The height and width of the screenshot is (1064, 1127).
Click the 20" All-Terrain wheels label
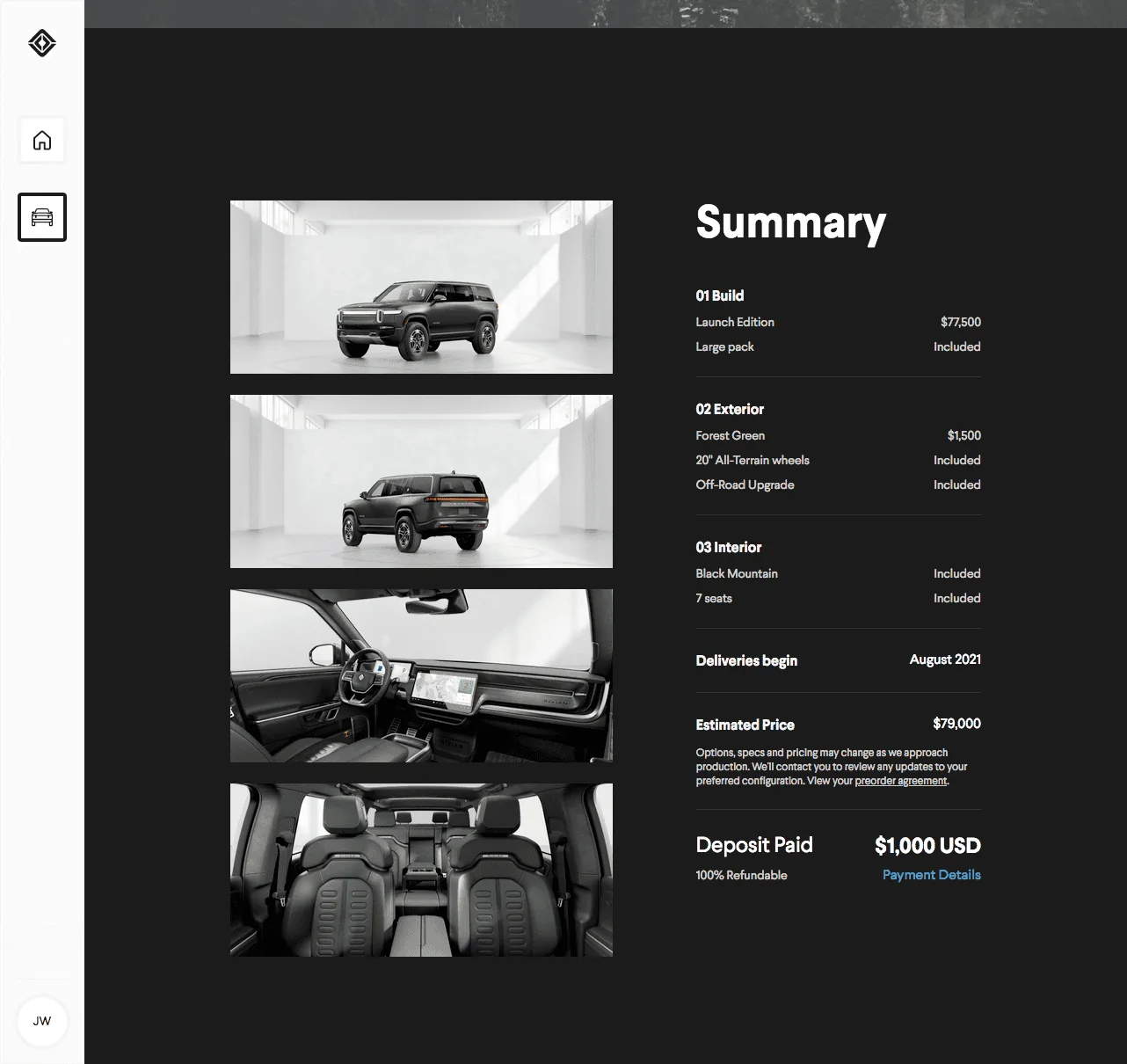click(x=753, y=460)
